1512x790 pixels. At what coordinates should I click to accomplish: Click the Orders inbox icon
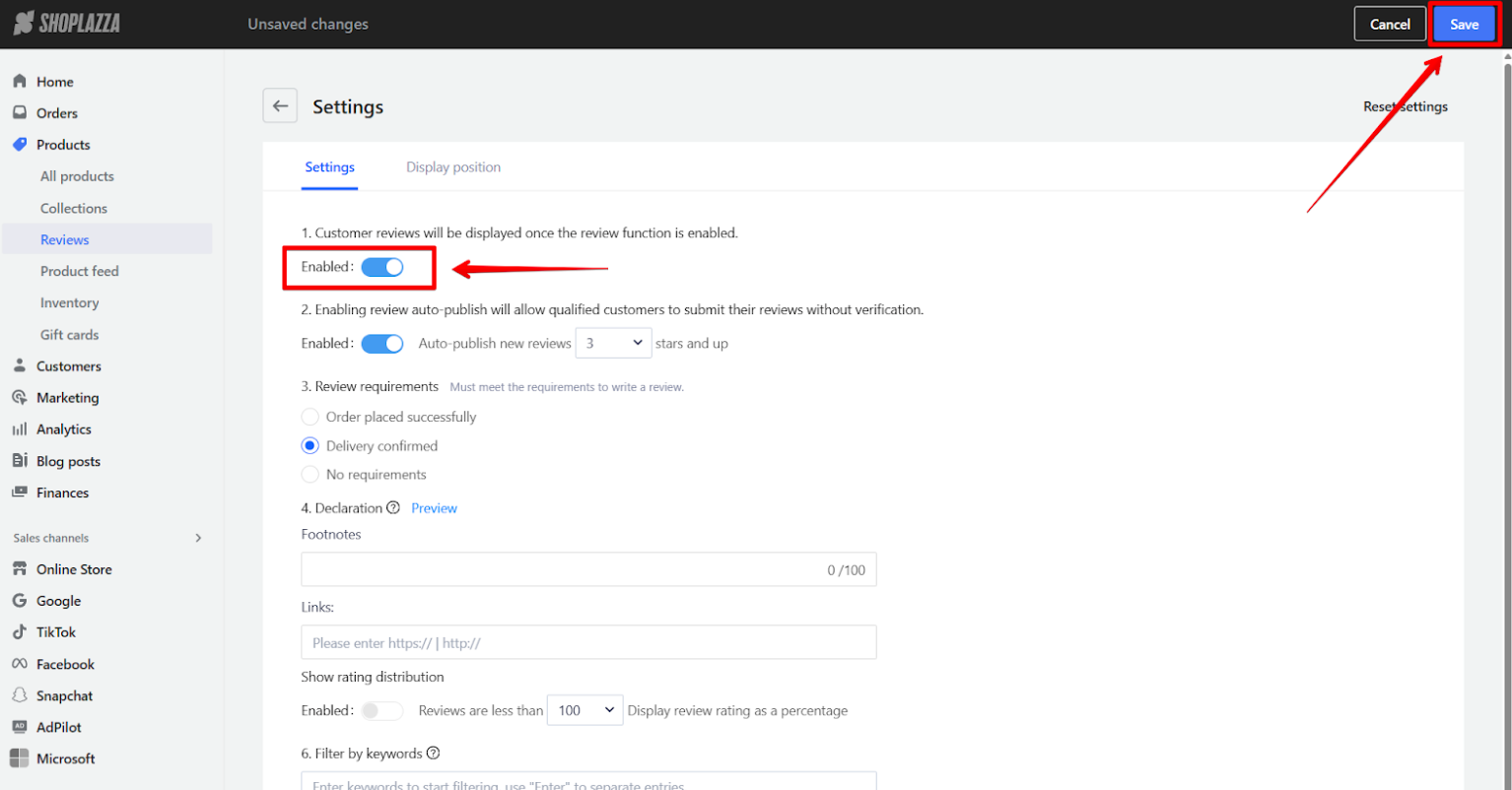click(x=20, y=113)
